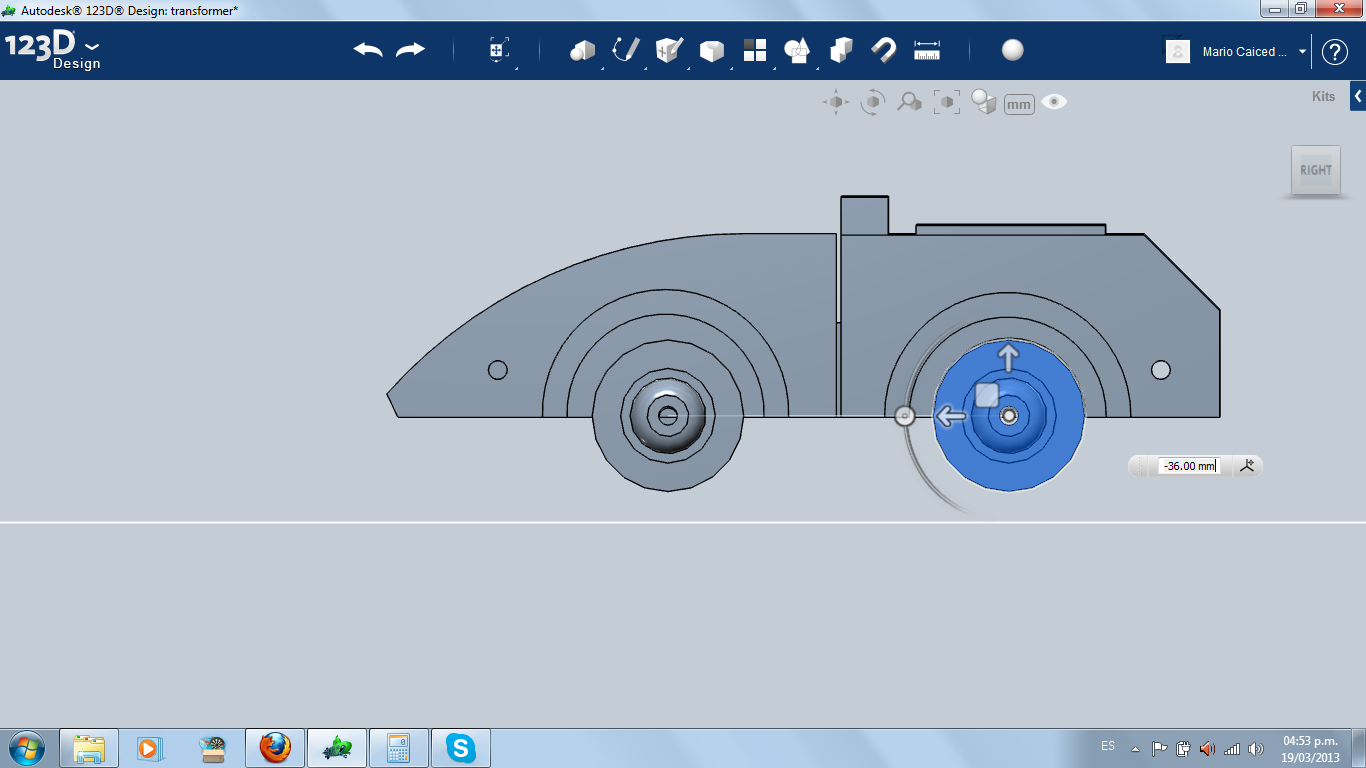This screenshot has height=768, width=1366.
Task: Click the manipulator center pivot point
Action: point(1009,416)
